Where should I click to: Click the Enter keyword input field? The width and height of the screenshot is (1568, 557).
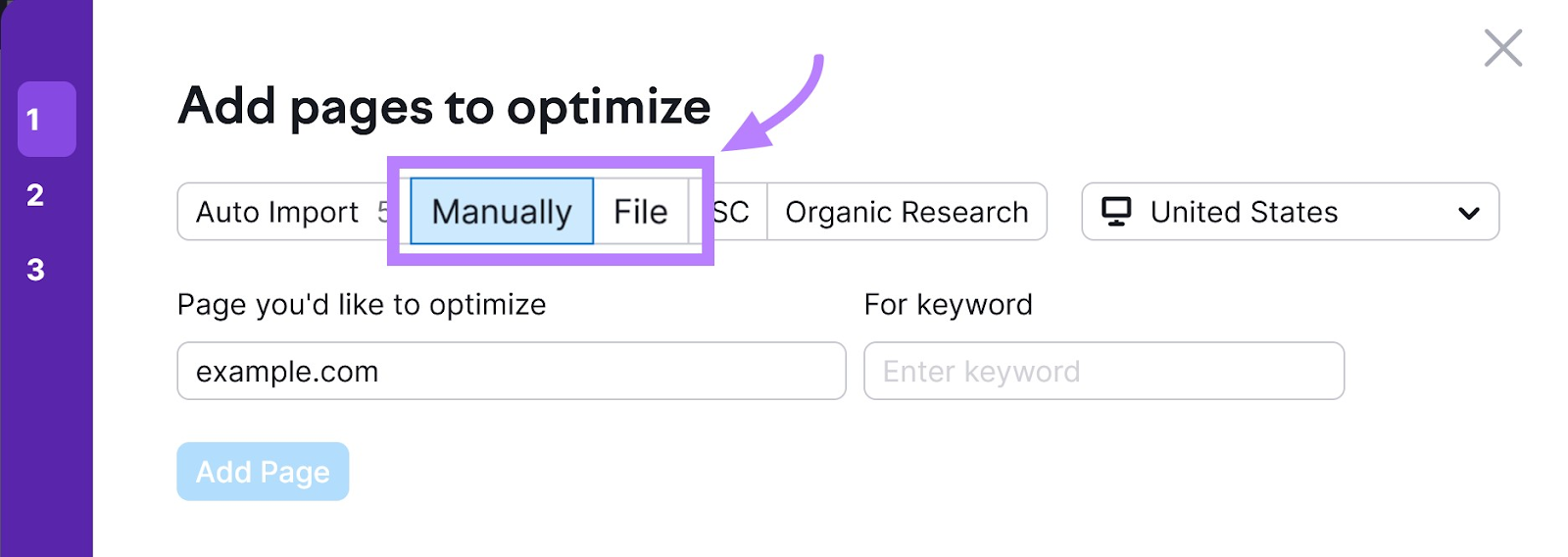point(1103,371)
